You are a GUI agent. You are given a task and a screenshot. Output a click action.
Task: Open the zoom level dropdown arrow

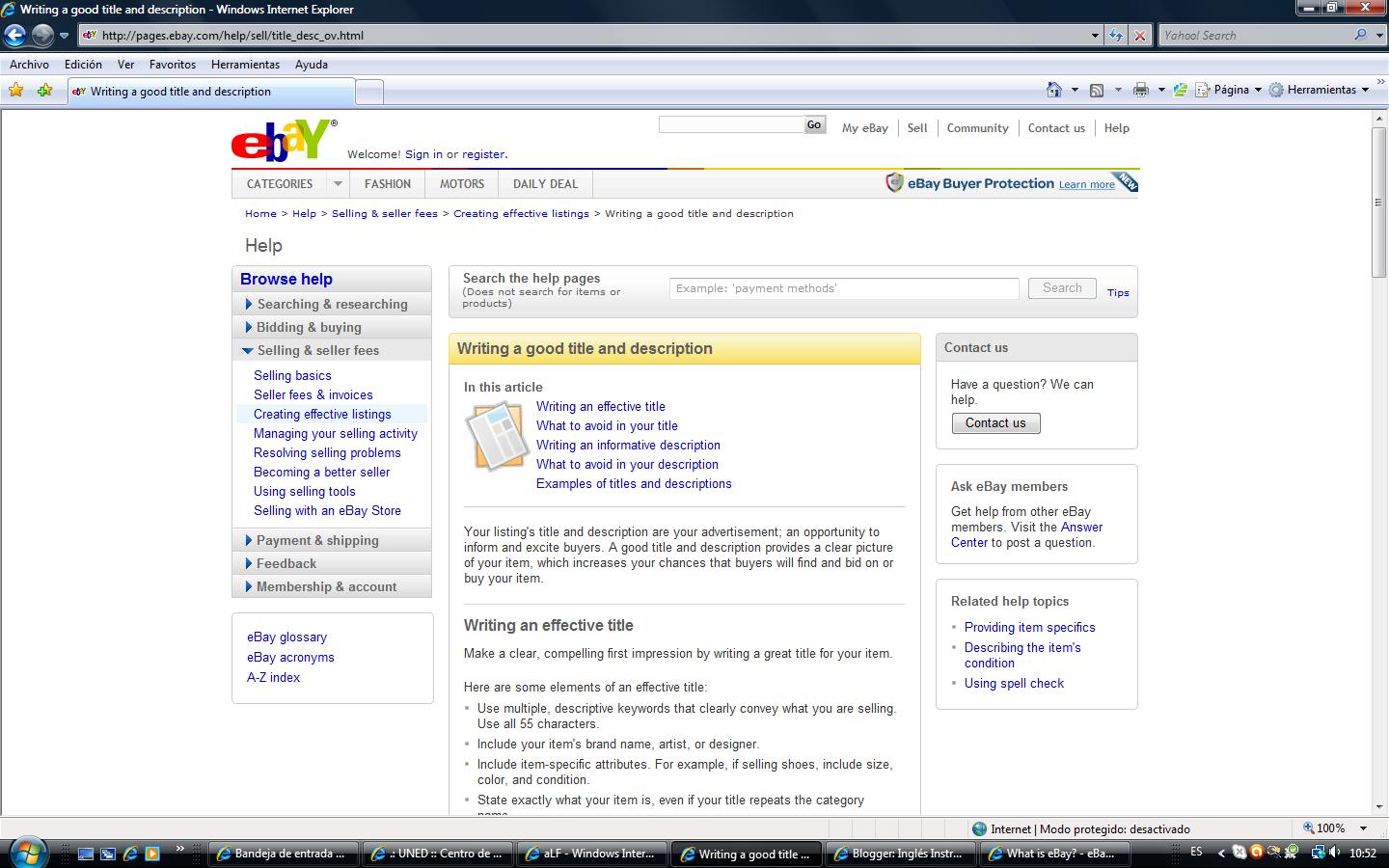(1363, 828)
